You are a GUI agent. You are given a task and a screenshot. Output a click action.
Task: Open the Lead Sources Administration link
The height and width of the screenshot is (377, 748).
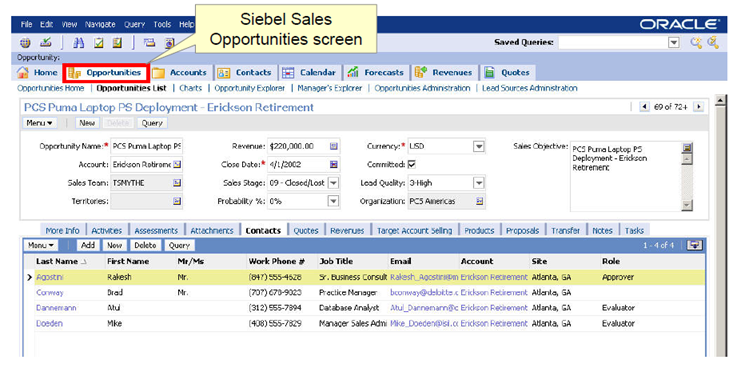(530, 88)
